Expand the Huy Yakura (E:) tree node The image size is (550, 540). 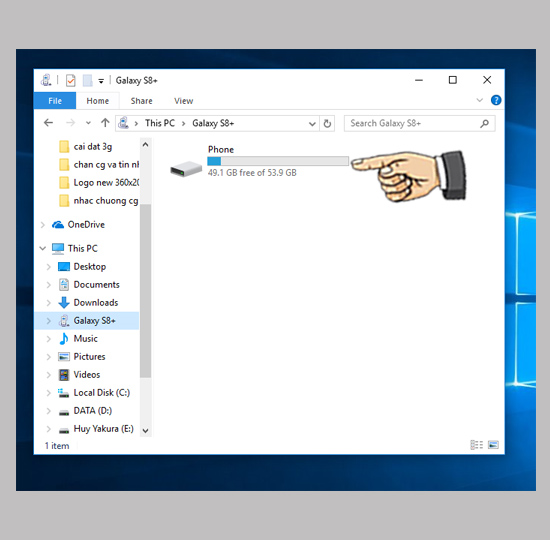[x=48, y=429]
